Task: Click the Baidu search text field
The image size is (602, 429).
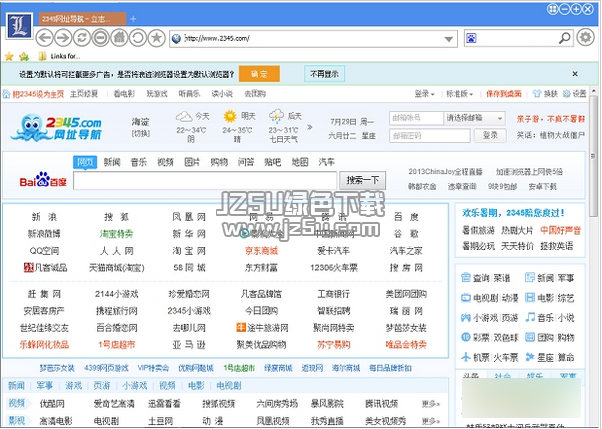Action: [205, 181]
